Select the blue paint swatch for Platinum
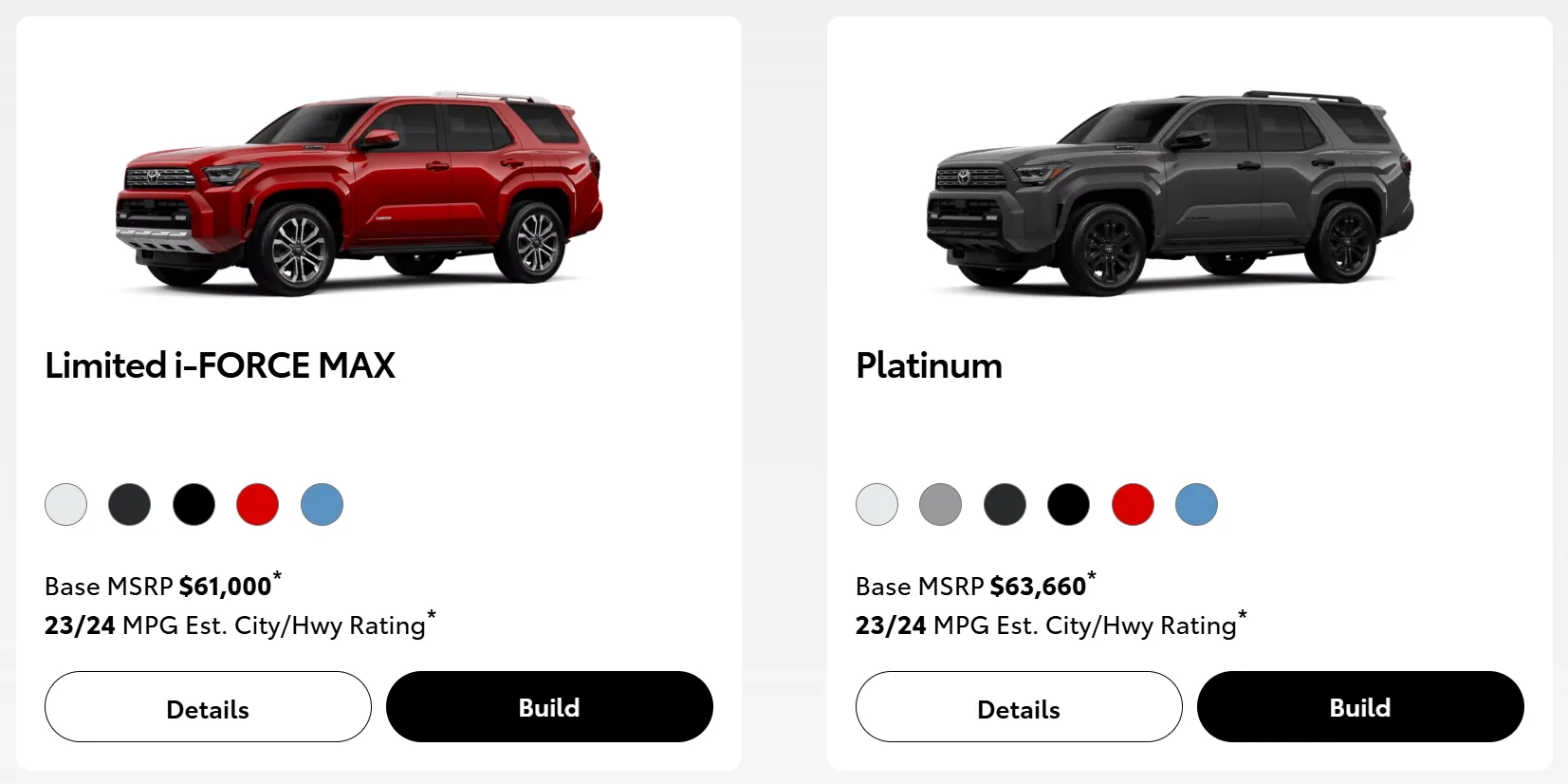Viewport: 1568px width, 784px height. [1196, 504]
